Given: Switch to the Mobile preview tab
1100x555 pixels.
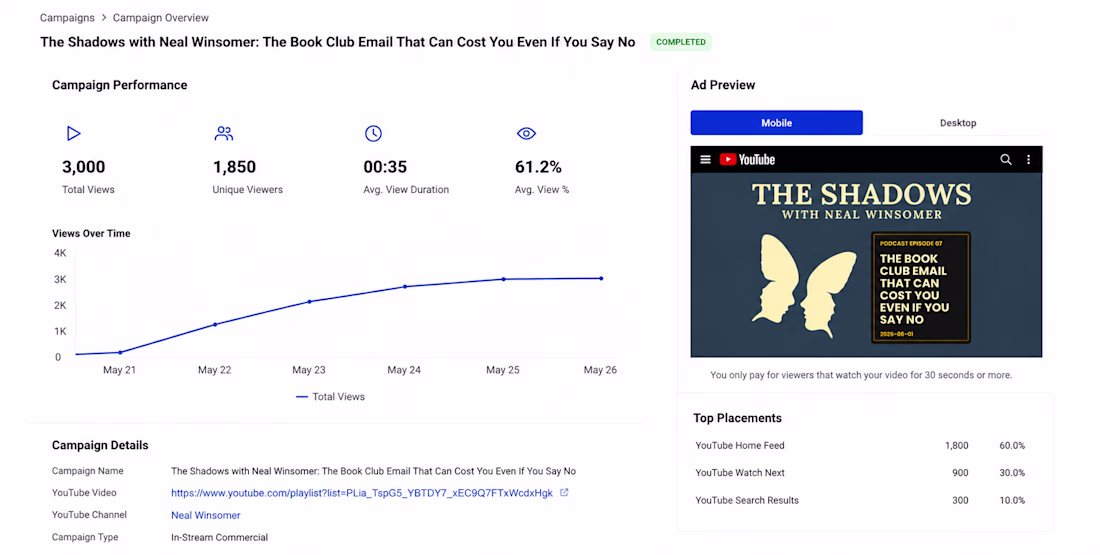Looking at the screenshot, I should pyautogui.click(x=777, y=123).
